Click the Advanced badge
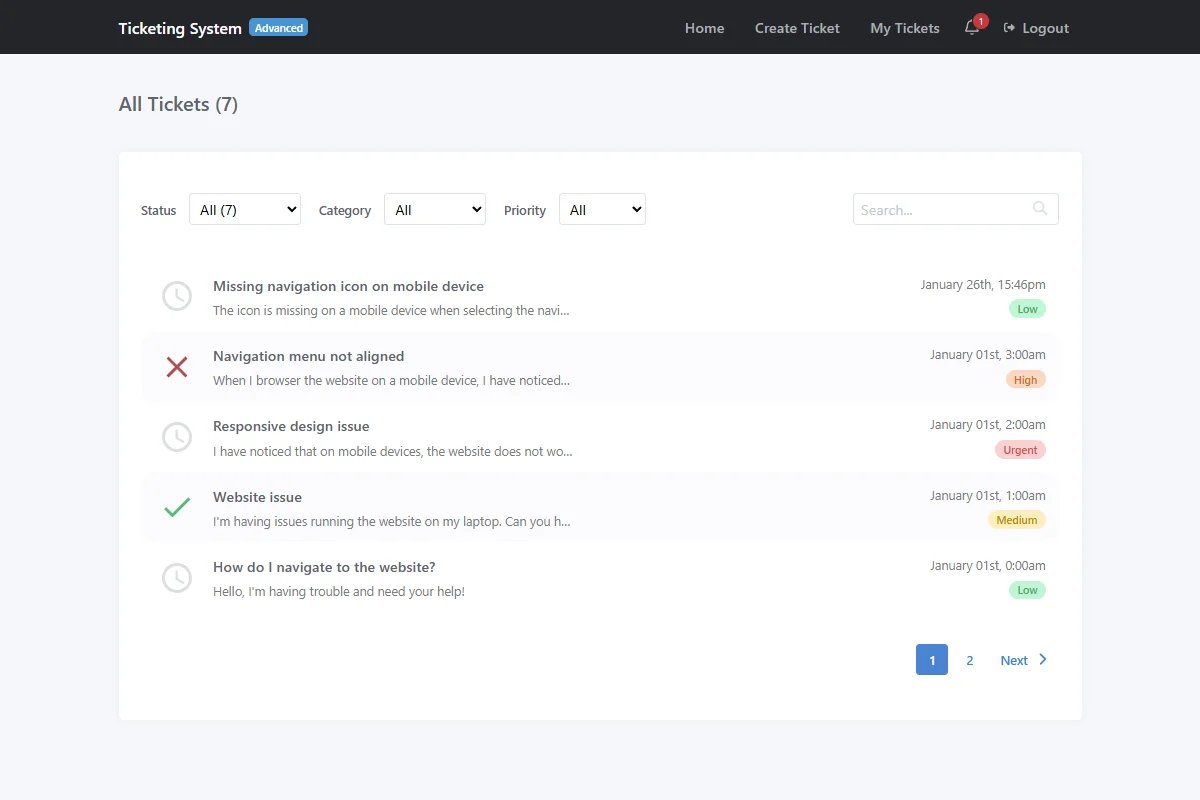1200x800 pixels. 279,28
